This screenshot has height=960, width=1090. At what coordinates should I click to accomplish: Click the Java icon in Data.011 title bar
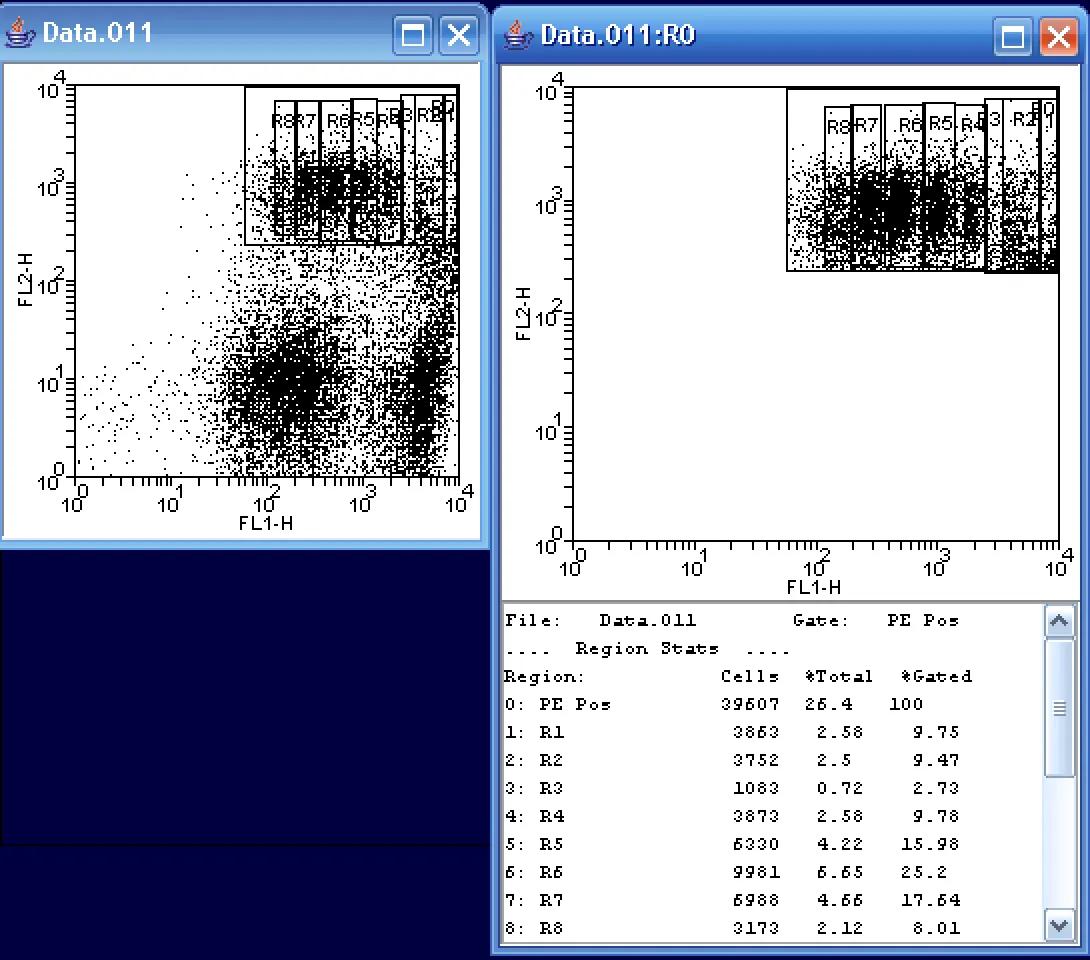[x=19, y=33]
